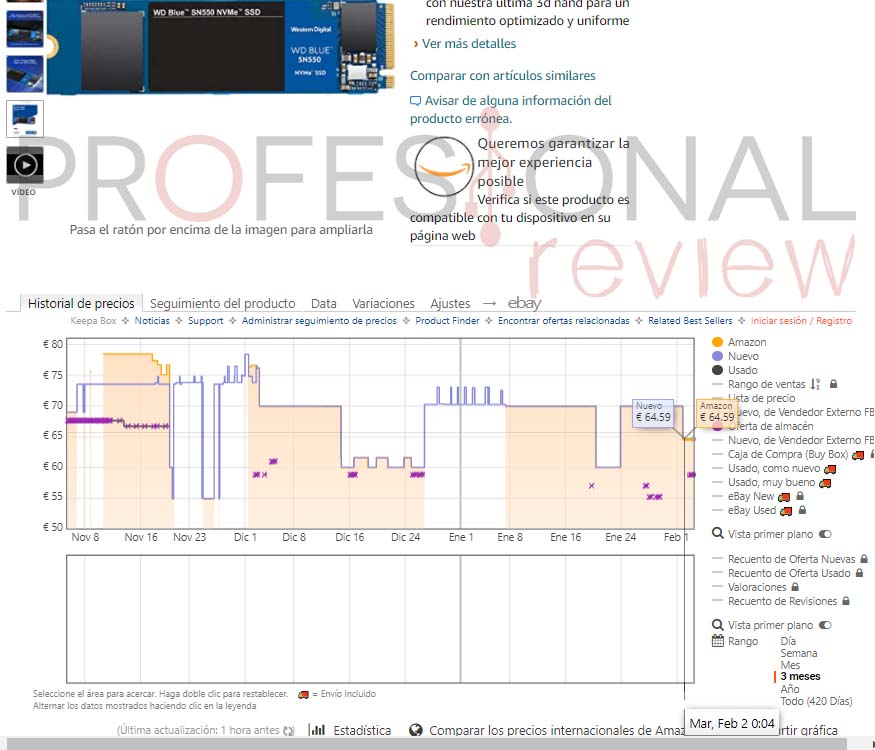Viewport: 875px width, 750px height.
Task: Click the Rango calendar icon
Action: point(718,641)
